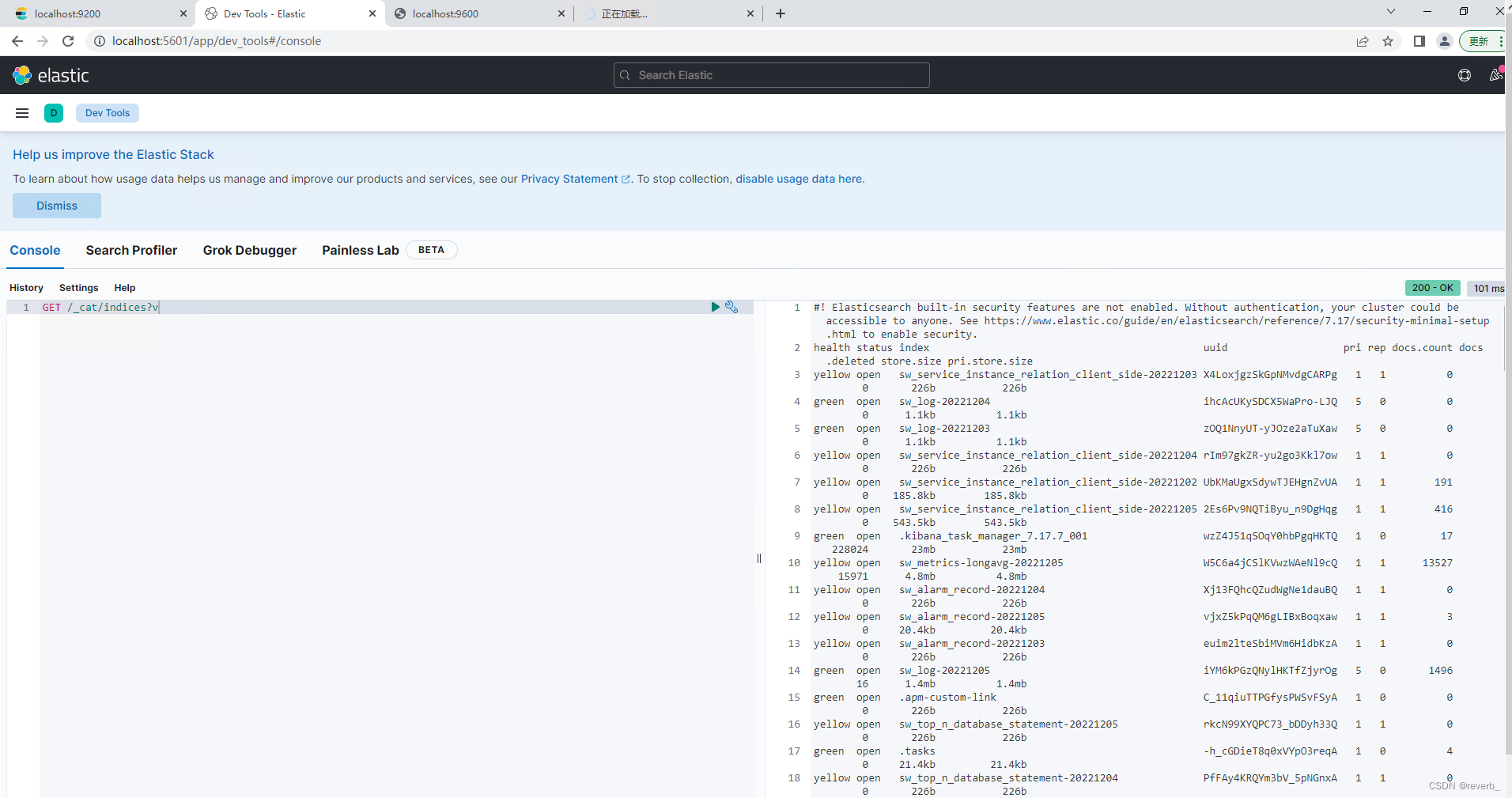
Task: Open the wrench request options icon
Action: (x=732, y=307)
